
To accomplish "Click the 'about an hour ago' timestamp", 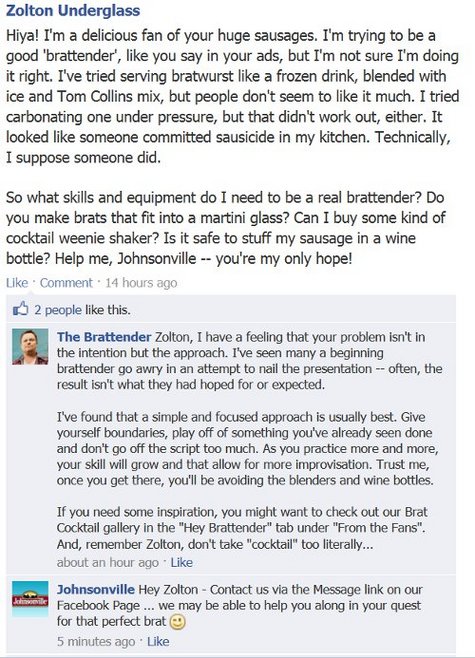I will 108,562.
